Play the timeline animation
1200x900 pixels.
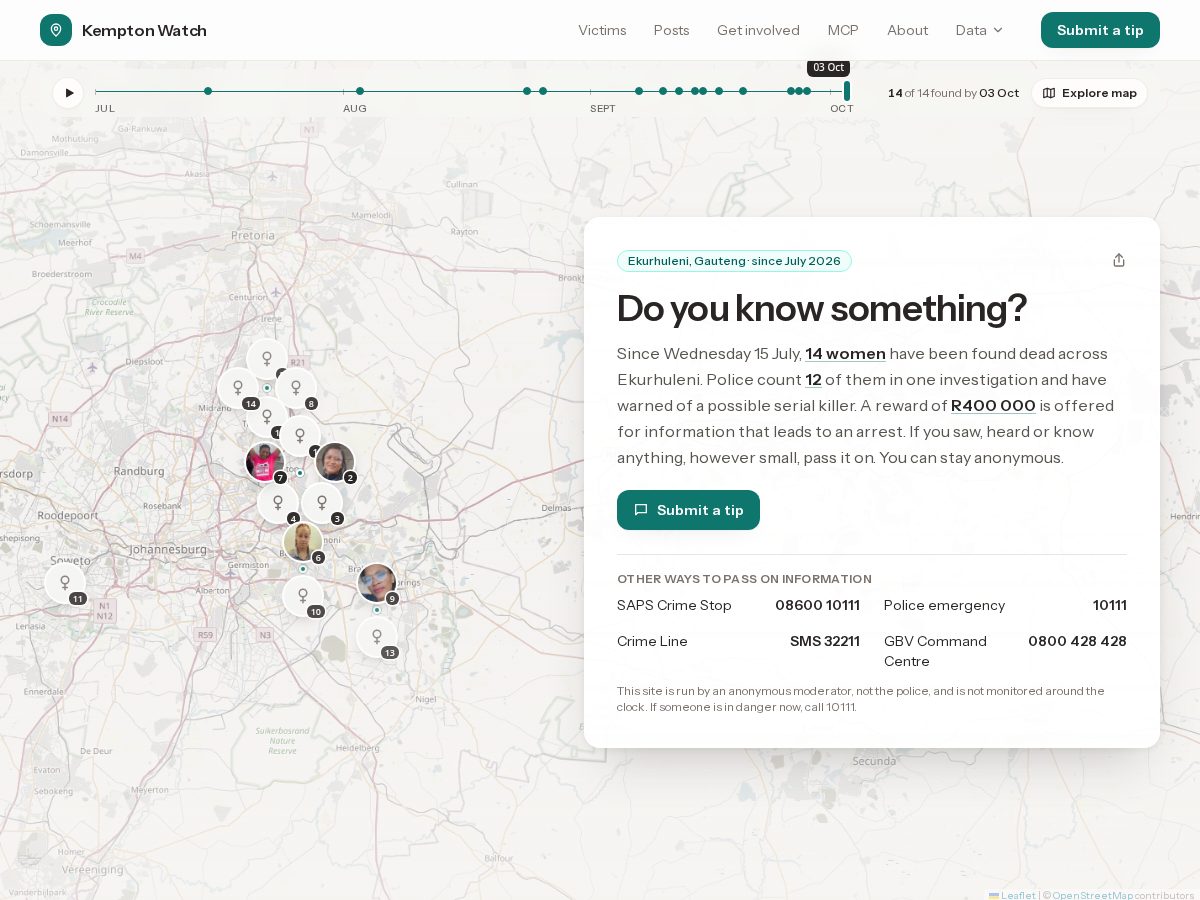click(x=68, y=93)
